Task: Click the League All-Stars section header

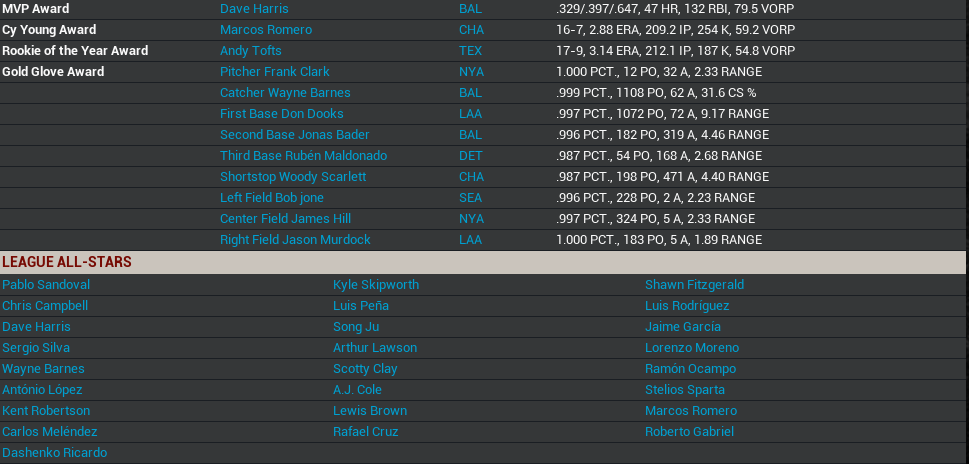Action: pos(67,262)
